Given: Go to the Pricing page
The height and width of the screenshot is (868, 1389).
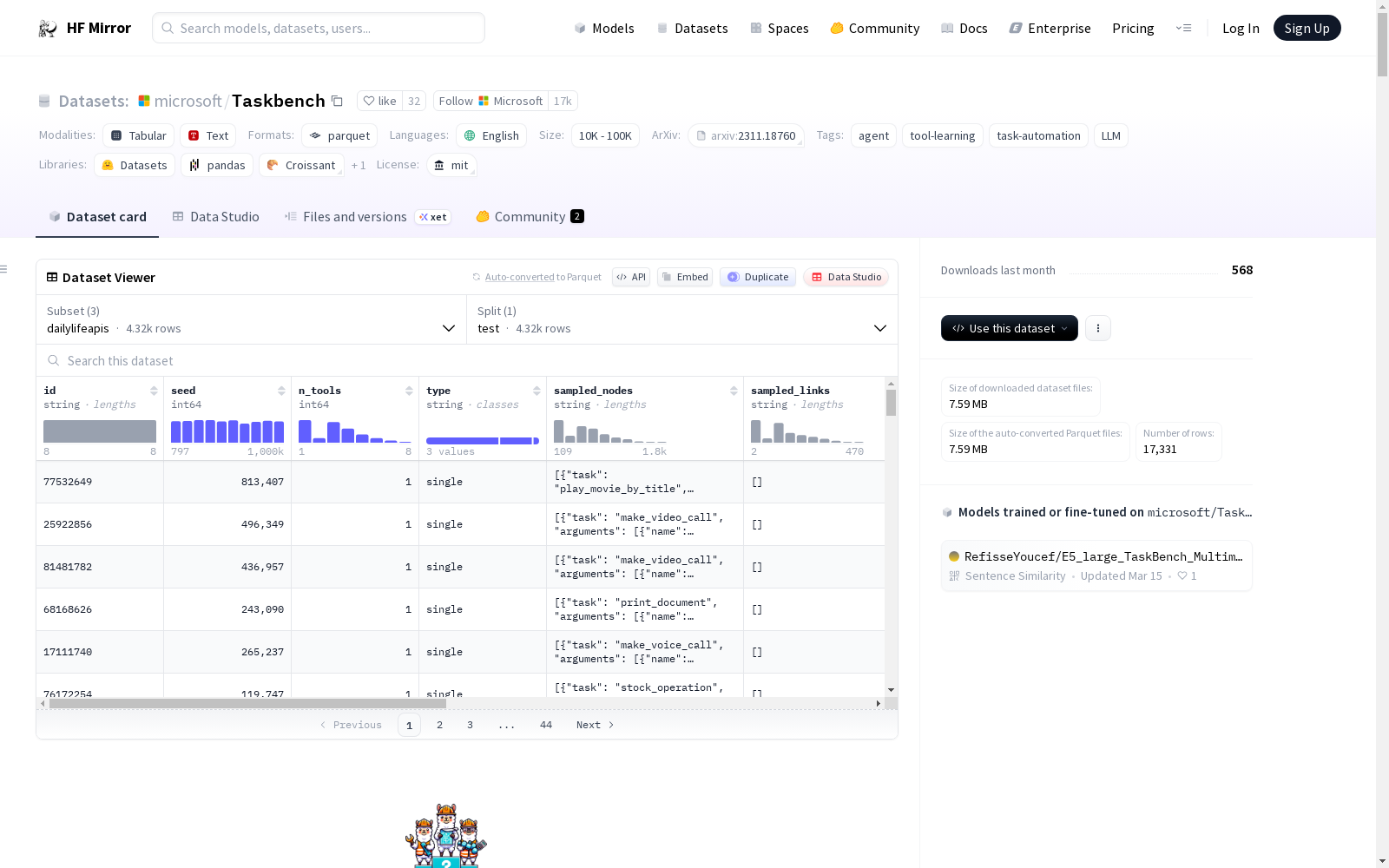Looking at the screenshot, I should [x=1133, y=28].
